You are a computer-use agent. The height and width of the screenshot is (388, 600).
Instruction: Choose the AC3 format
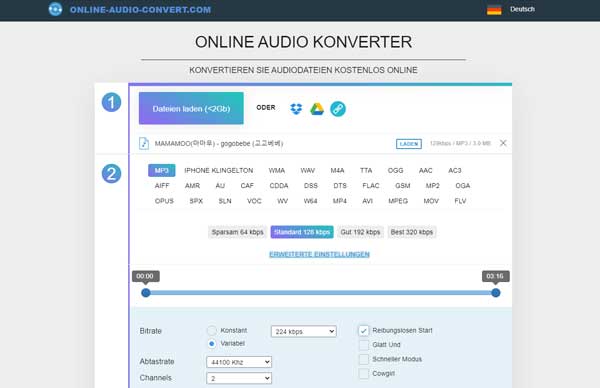pos(455,170)
